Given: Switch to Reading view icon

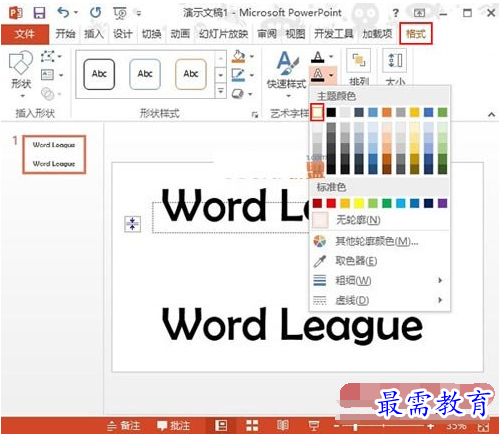Looking at the screenshot, I should pos(283,425).
